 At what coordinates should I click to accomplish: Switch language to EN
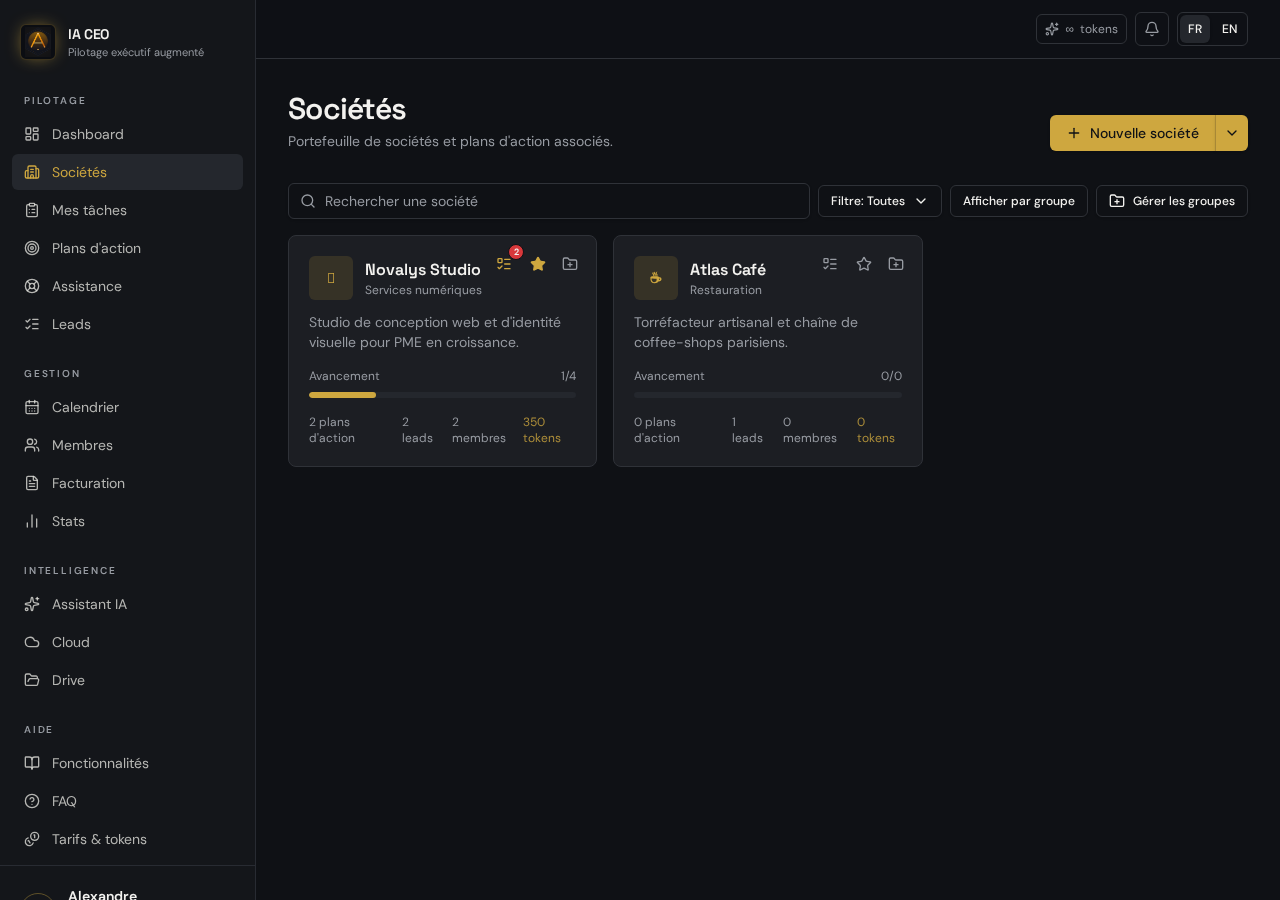[1230, 29]
